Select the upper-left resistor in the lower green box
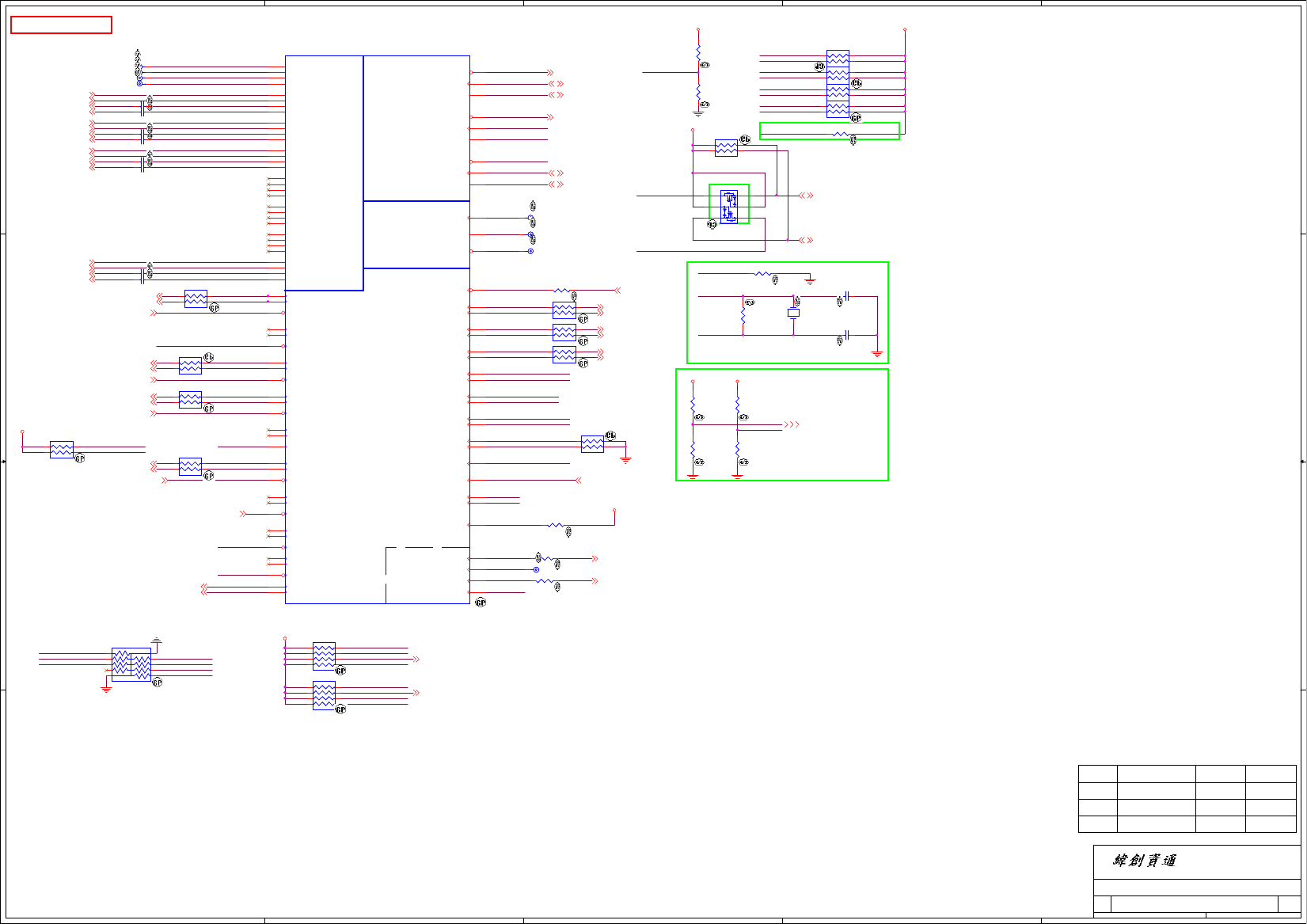Screen dimensions: 1307x924 pyautogui.click(x=693, y=404)
